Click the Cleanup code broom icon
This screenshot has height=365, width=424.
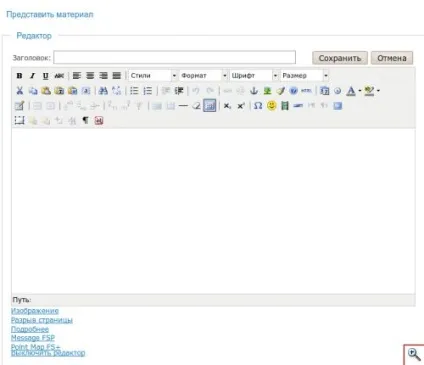(281, 91)
